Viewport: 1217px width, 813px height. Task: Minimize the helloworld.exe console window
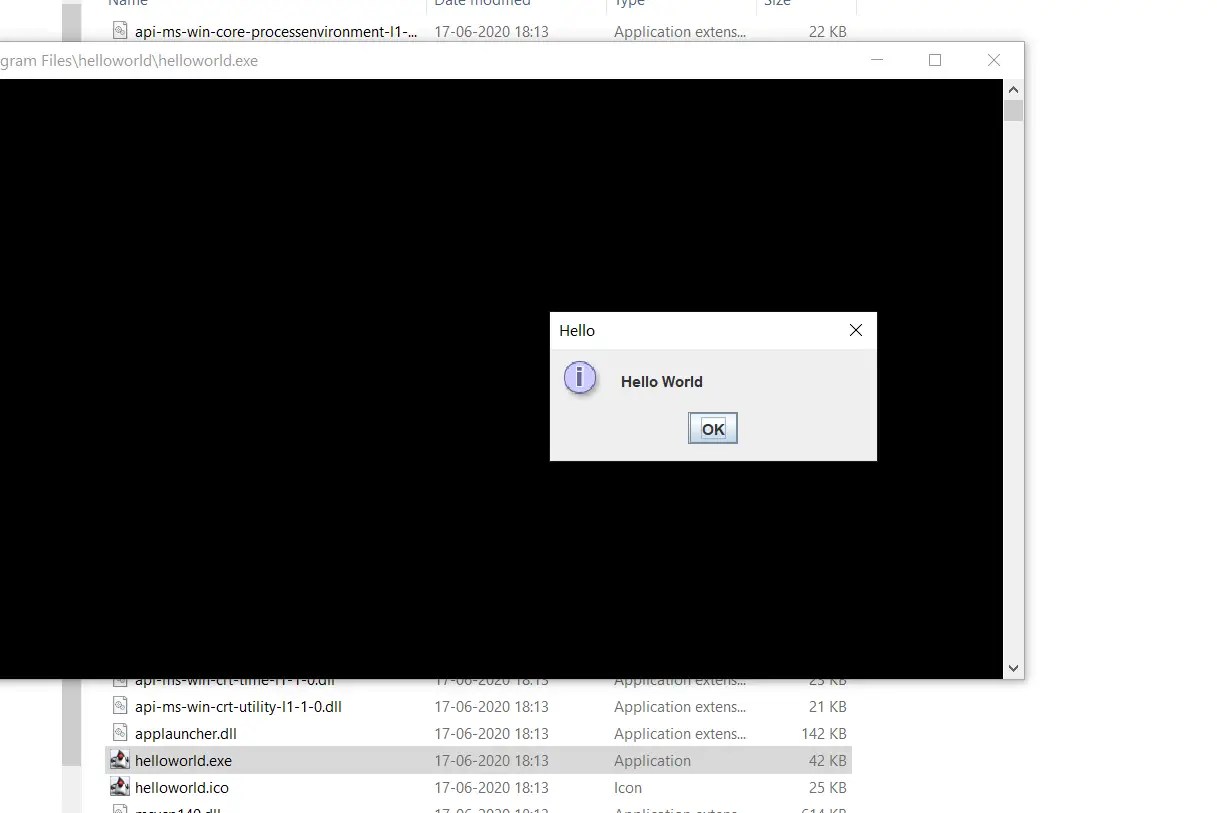point(877,60)
